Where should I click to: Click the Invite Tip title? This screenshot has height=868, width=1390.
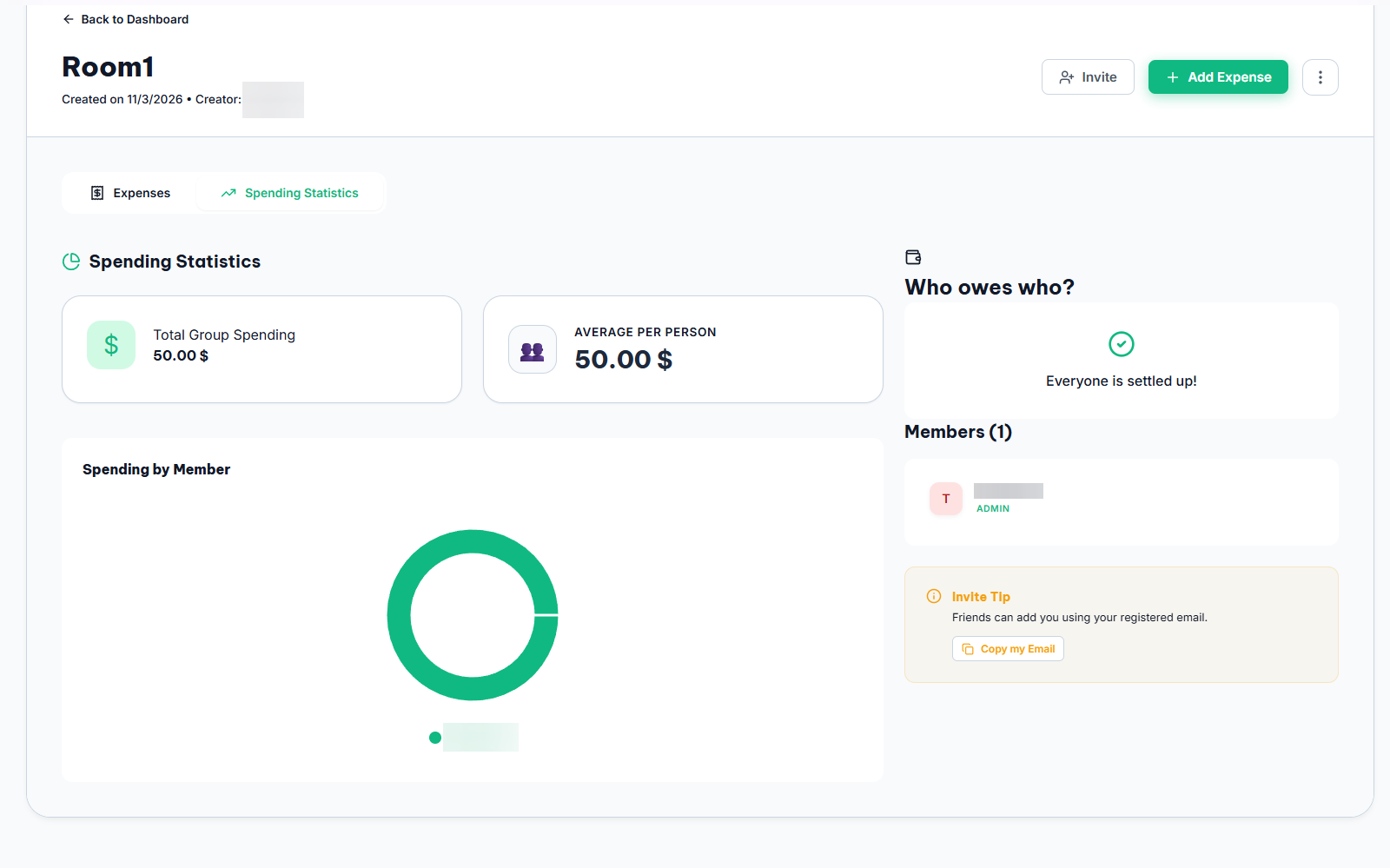point(981,597)
